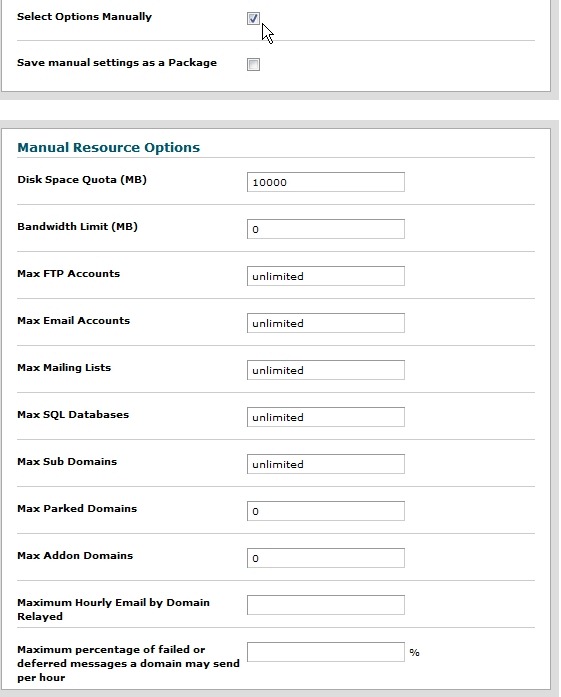Click the Max Parked Domains input box
The width and height of the screenshot is (561, 697).
326,511
